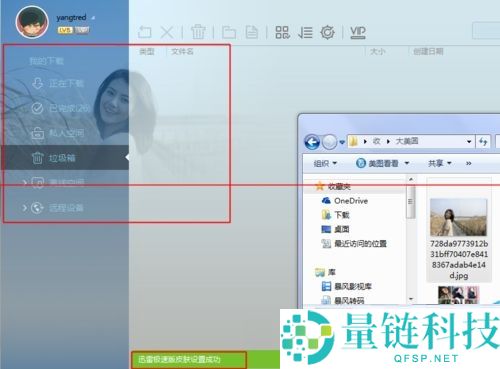Viewport: 500px width, 369px height.
Task: Click the grid view toolbar icon
Action: (x=282, y=32)
